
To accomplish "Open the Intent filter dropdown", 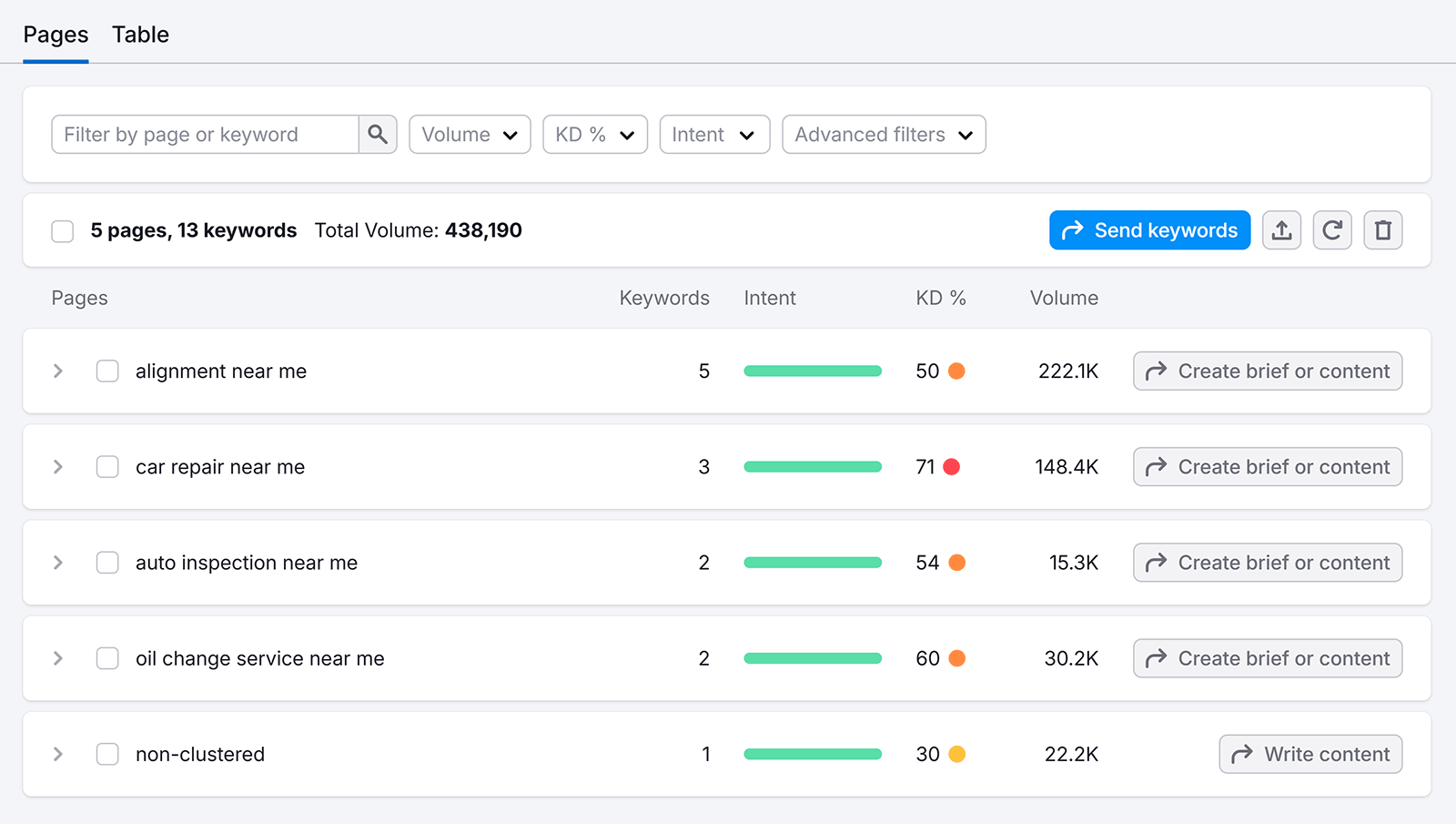I will (713, 134).
